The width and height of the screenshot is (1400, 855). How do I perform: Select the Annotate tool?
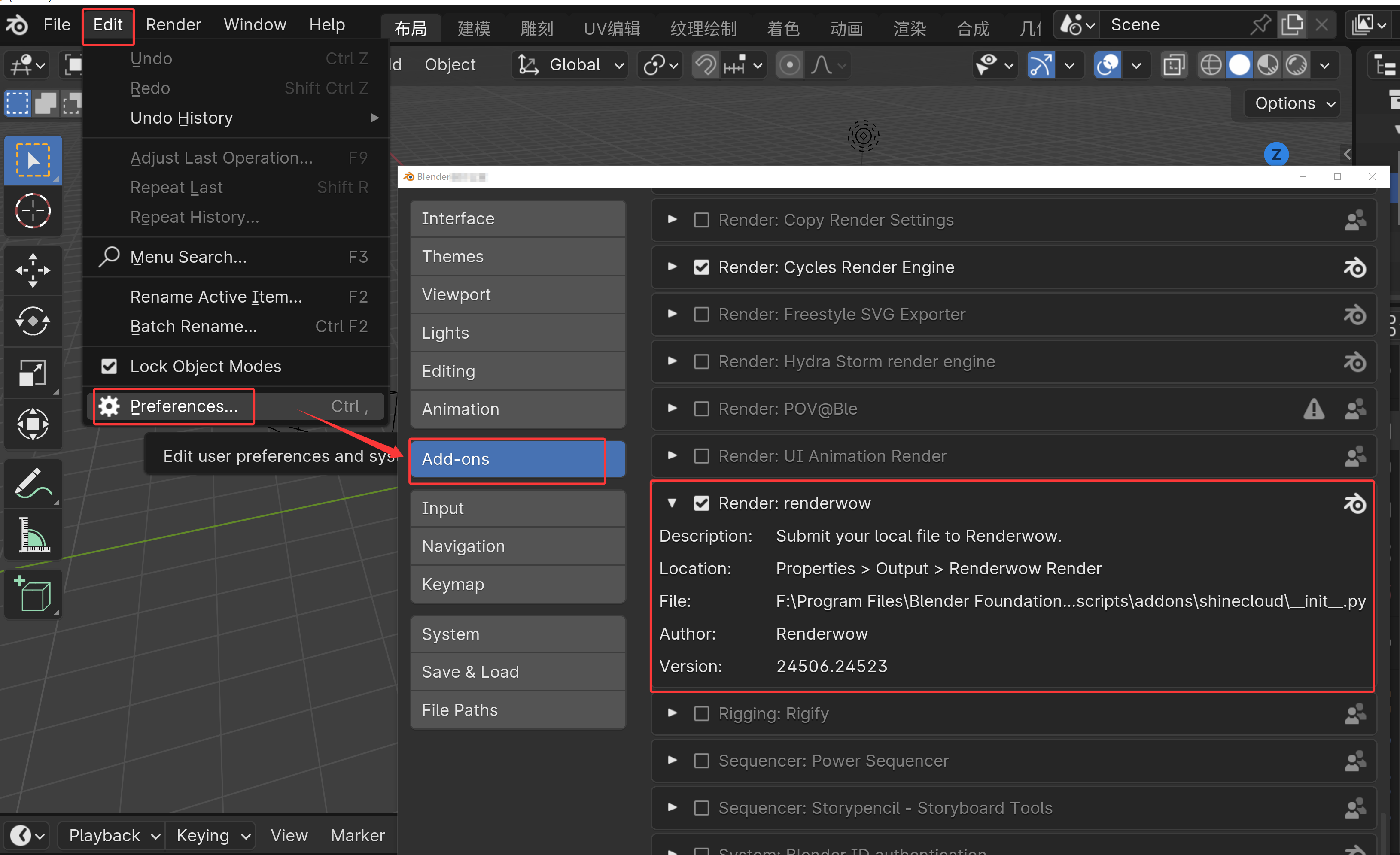33,483
